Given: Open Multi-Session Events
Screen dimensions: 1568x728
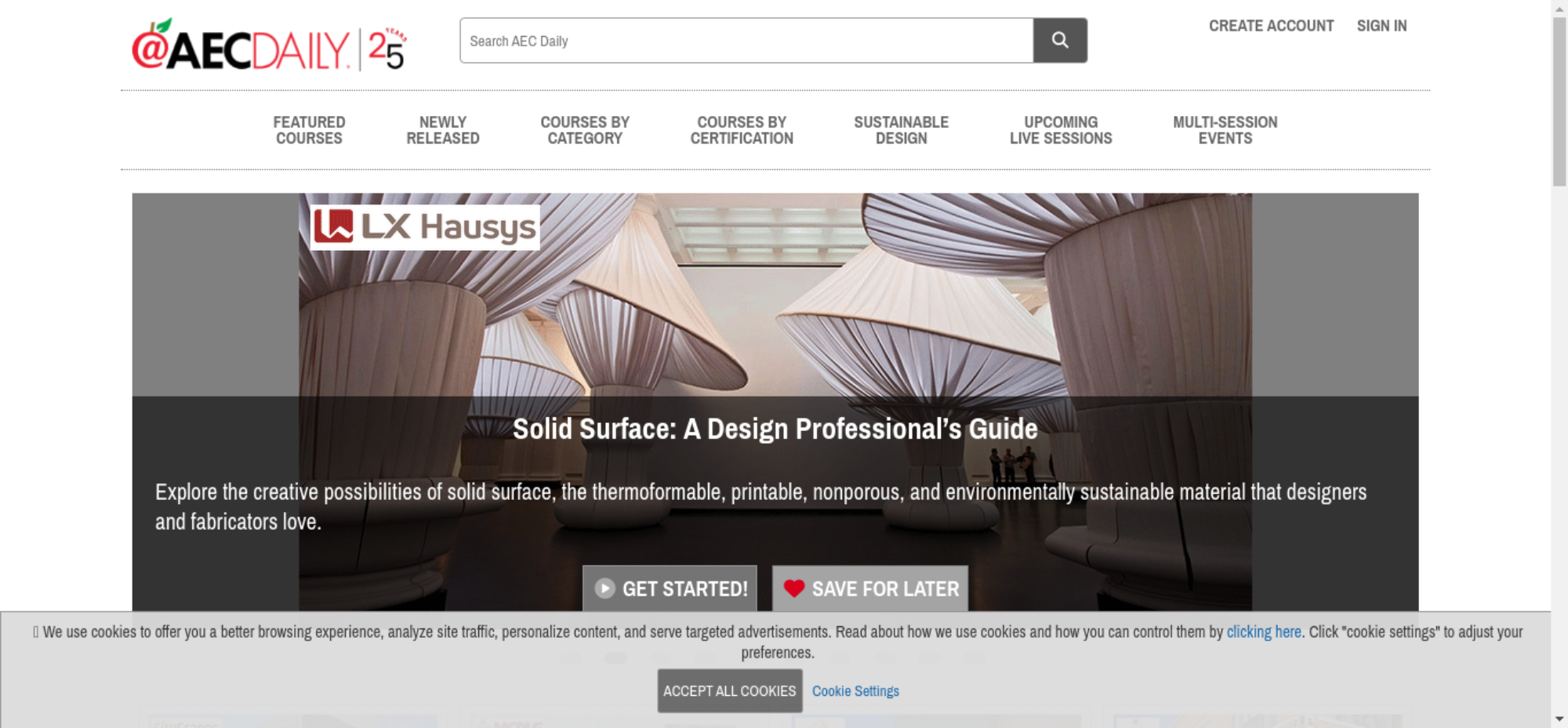Looking at the screenshot, I should [1225, 130].
